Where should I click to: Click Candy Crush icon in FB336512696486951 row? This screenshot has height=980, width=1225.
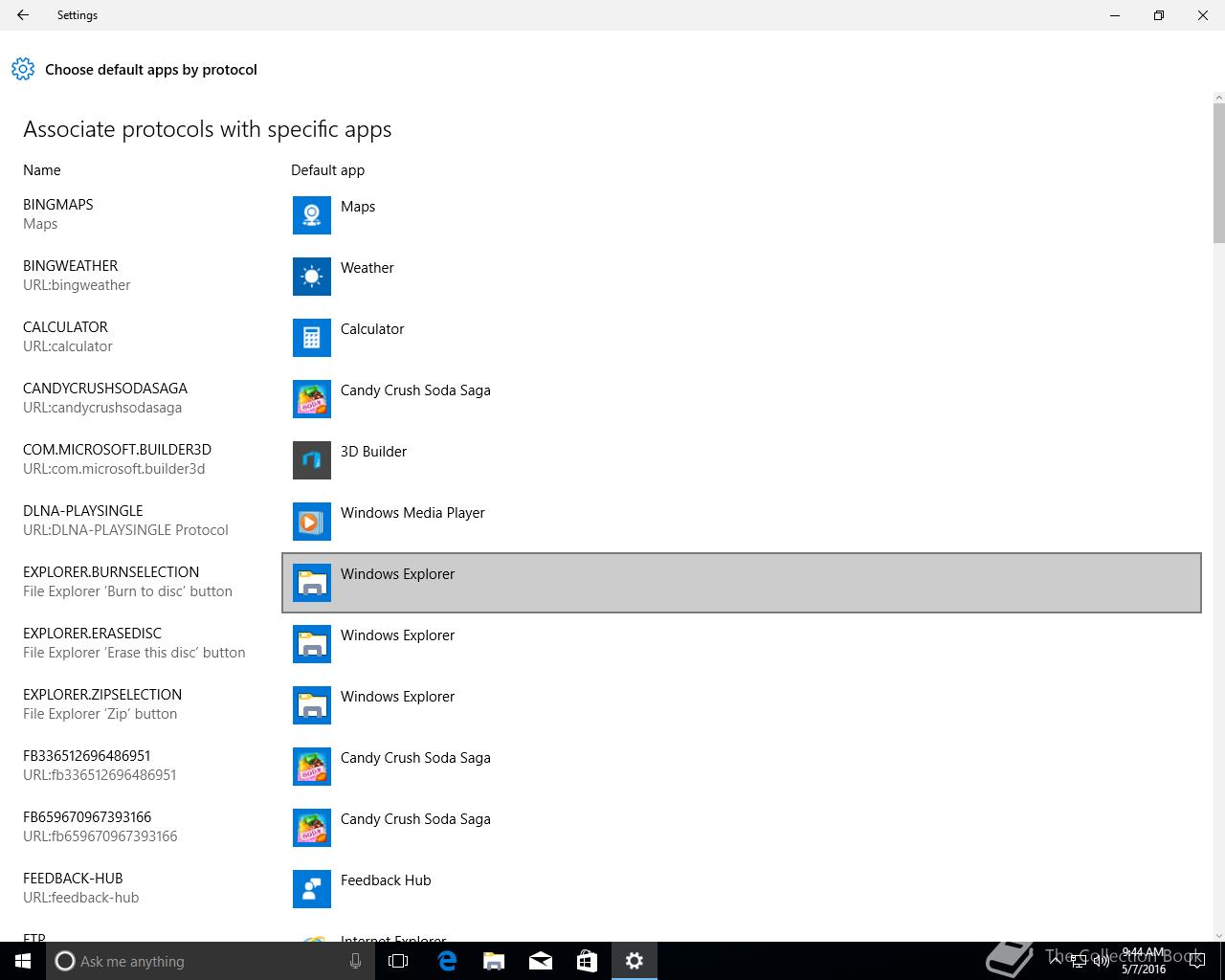click(312, 767)
